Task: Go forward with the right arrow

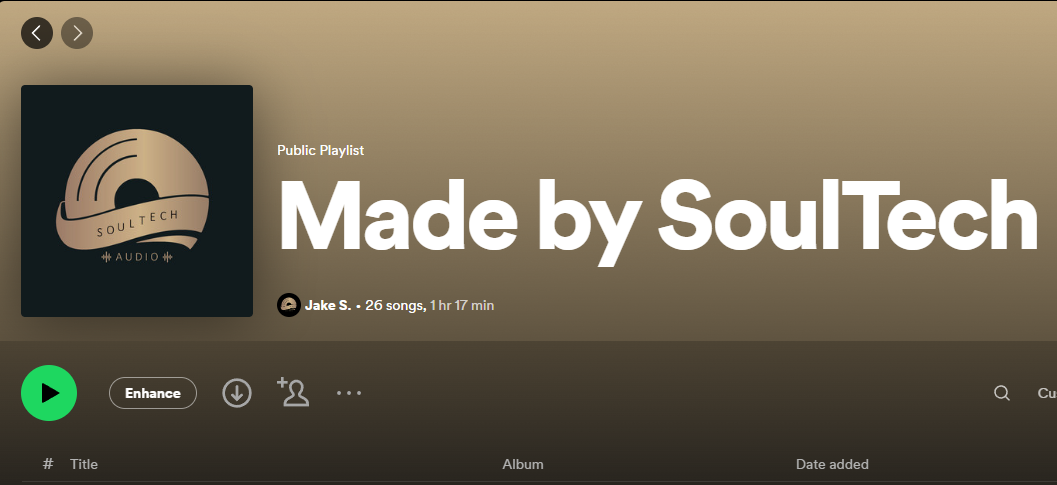Action: click(x=77, y=32)
